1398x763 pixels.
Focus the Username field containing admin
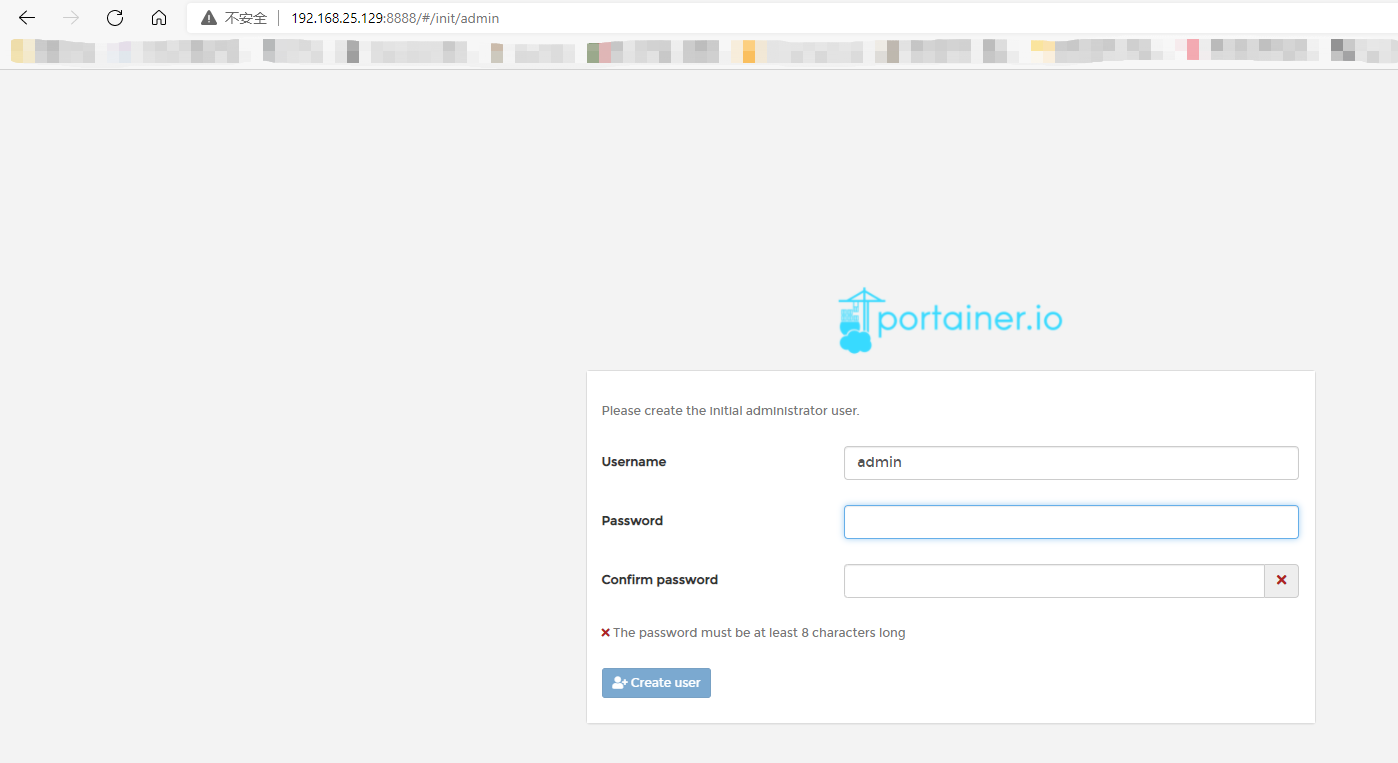click(1071, 463)
